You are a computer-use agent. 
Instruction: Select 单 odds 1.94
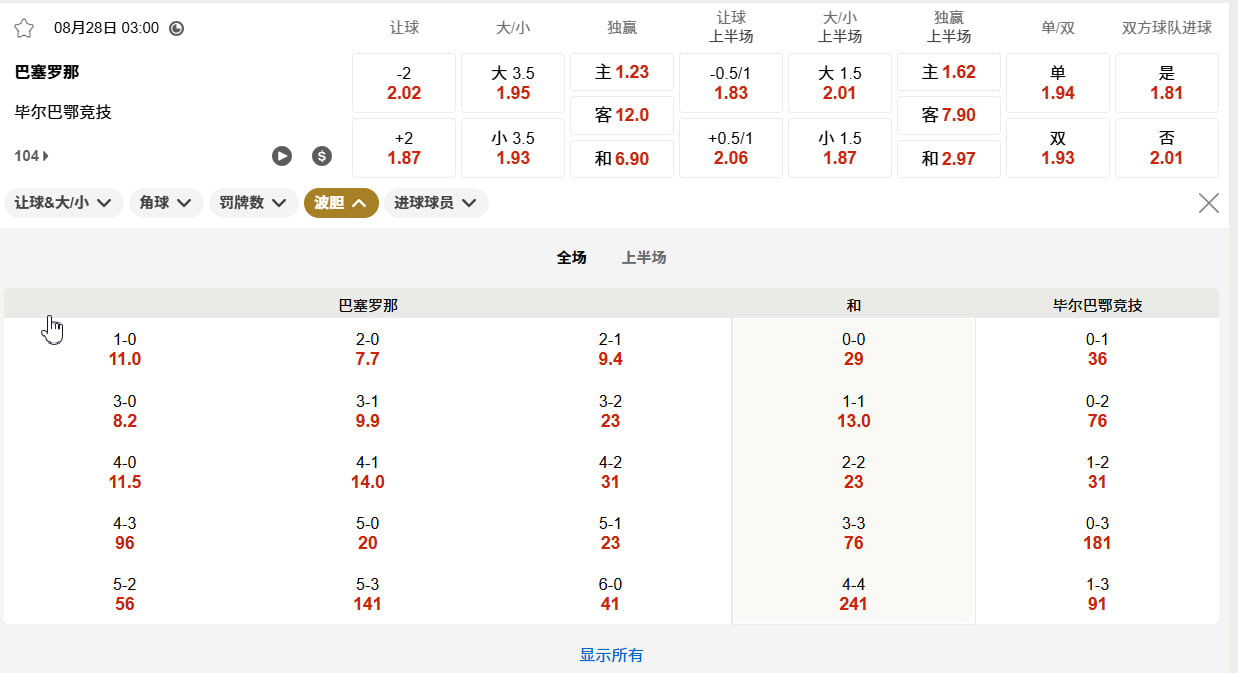coord(1058,83)
